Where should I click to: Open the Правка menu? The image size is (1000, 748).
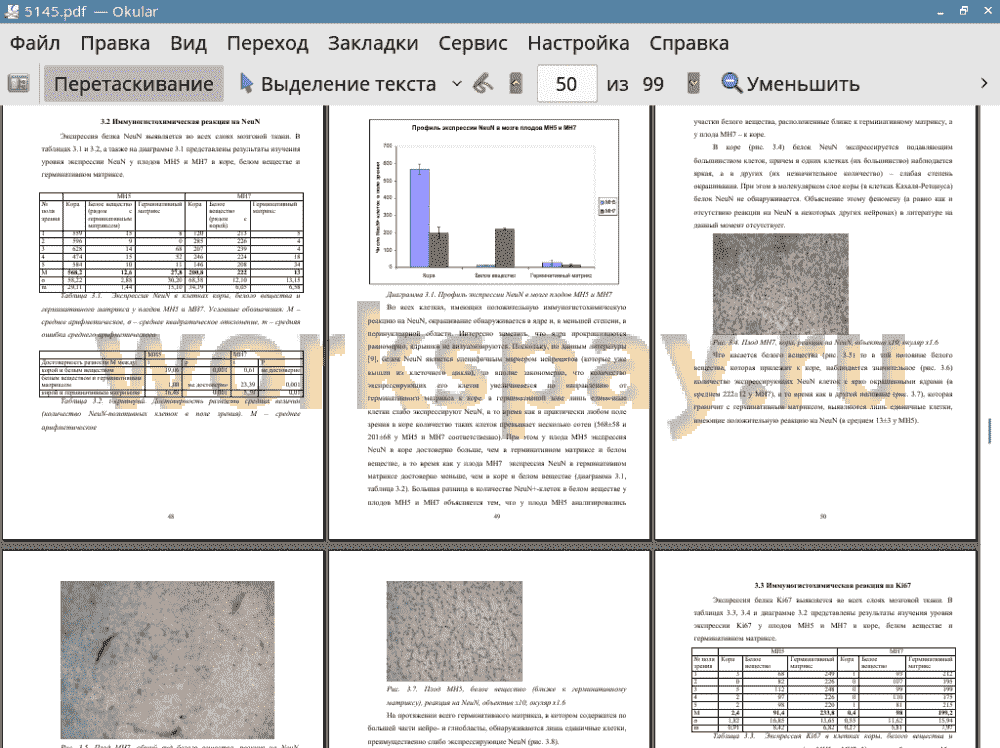tap(115, 43)
